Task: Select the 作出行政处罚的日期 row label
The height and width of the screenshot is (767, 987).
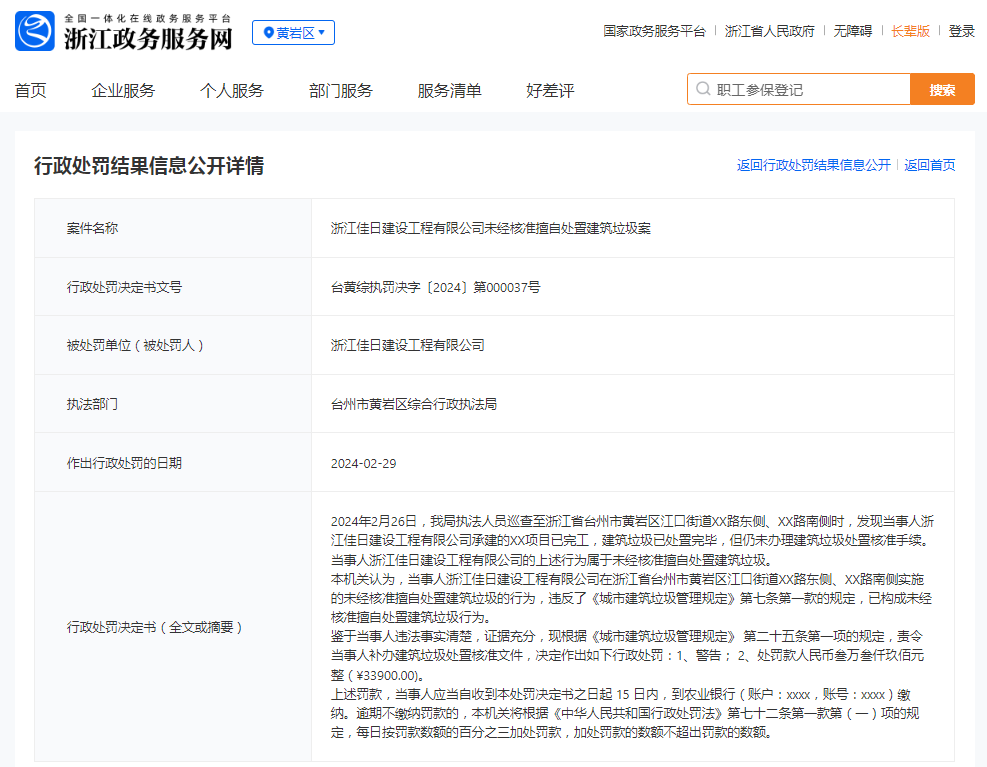Action: pyautogui.click(x=124, y=463)
